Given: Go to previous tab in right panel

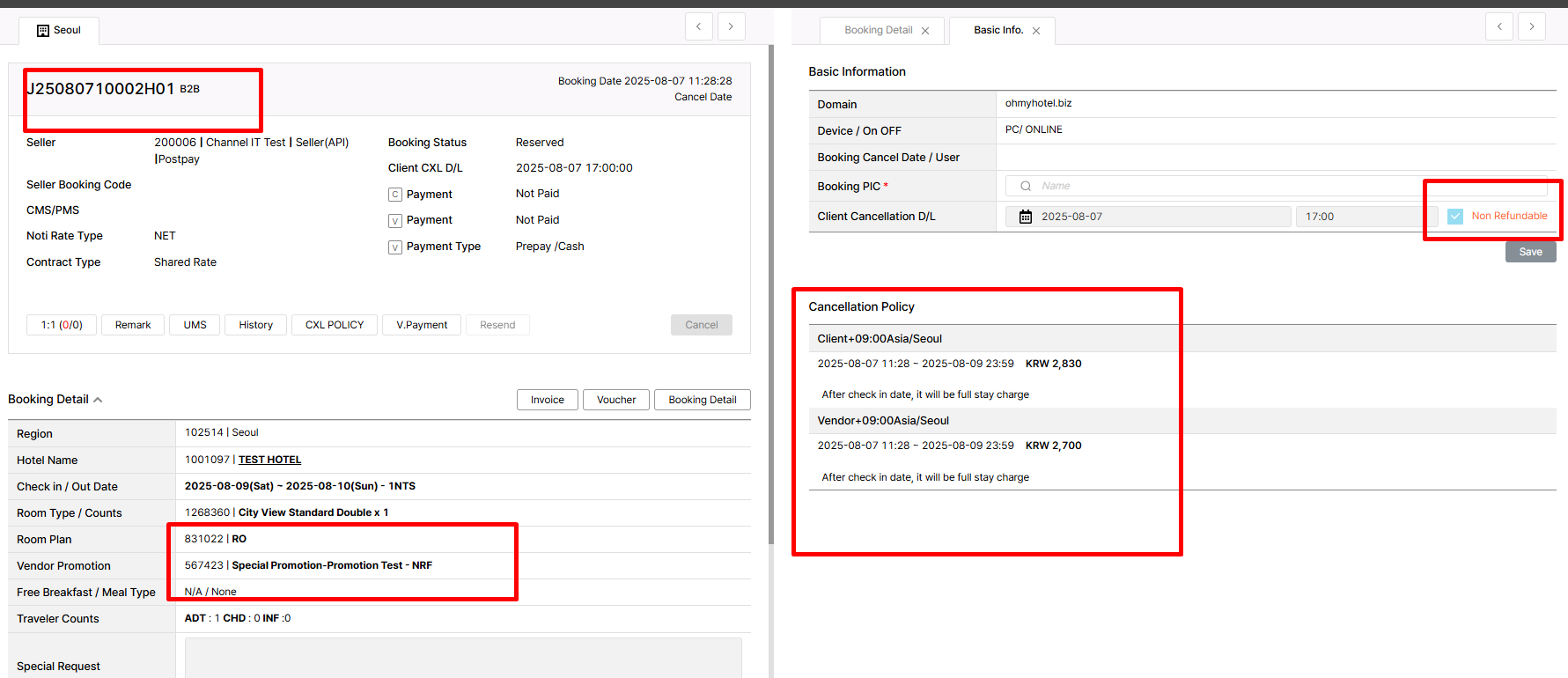Looking at the screenshot, I should pos(1499,26).
